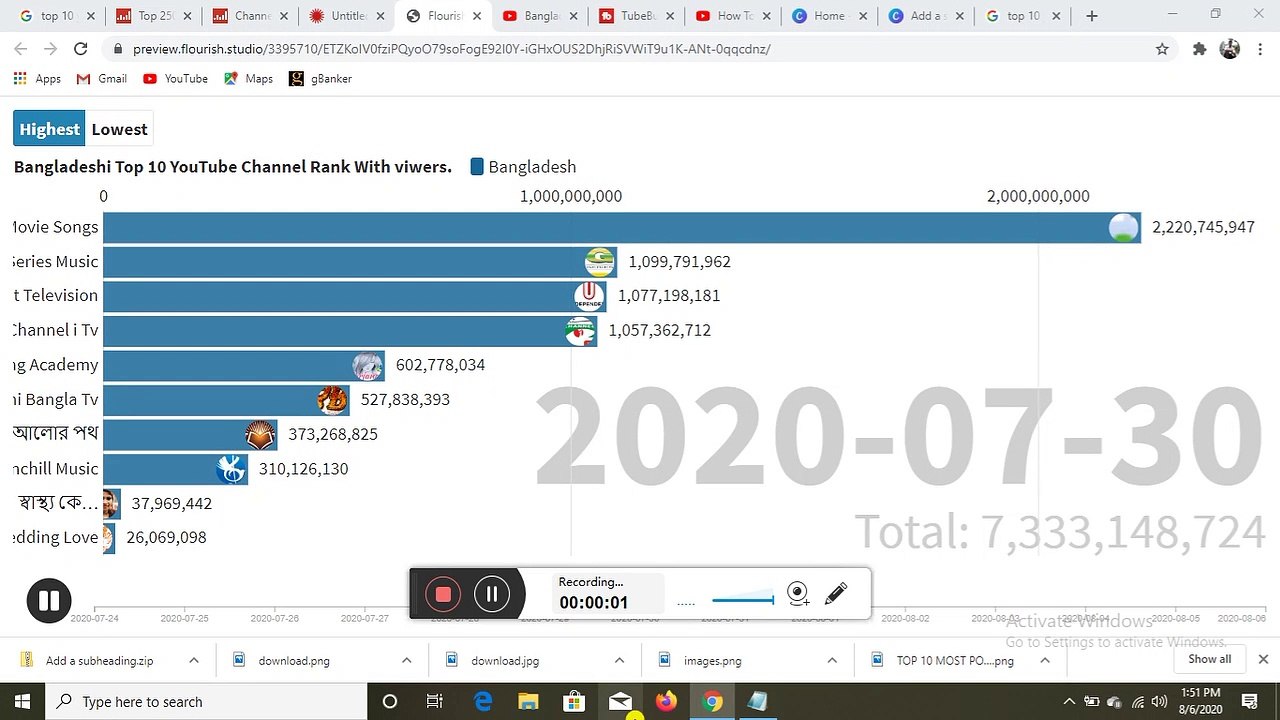Click the Windows search box
The height and width of the screenshot is (720, 1280).
(207, 702)
